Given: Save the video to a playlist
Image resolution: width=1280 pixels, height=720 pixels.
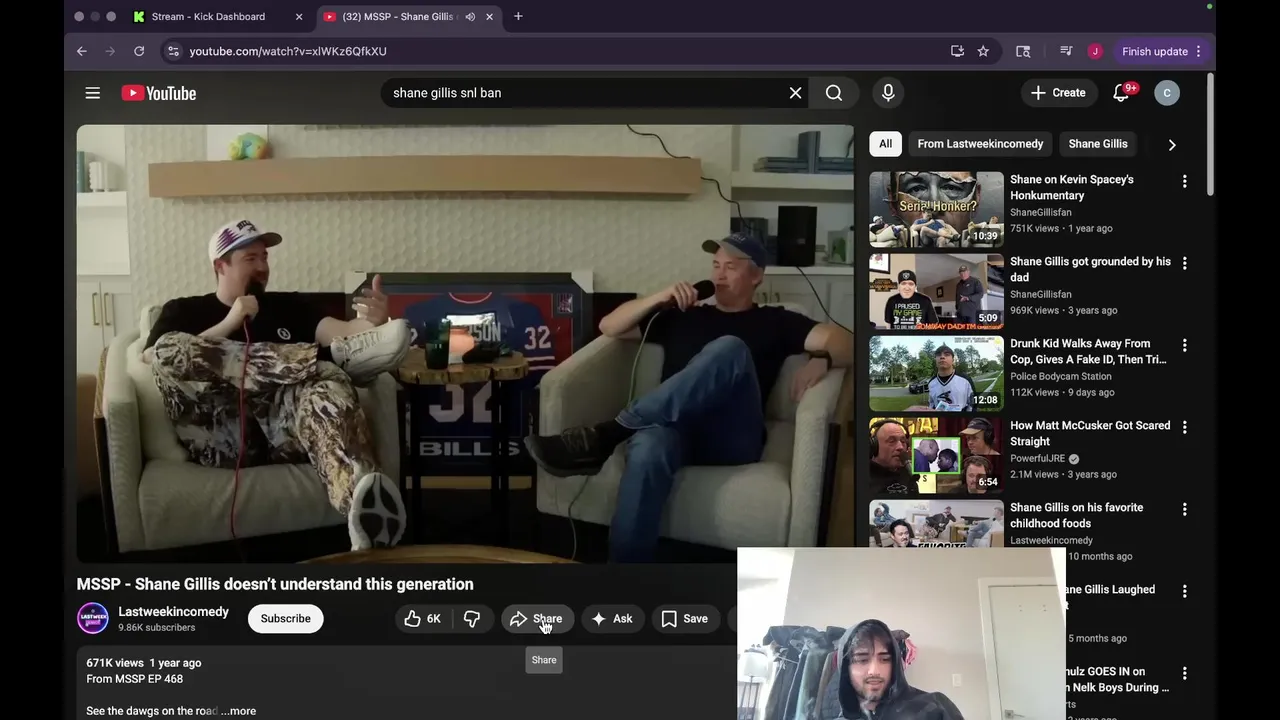Looking at the screenshot, I should tap(684, 619).
